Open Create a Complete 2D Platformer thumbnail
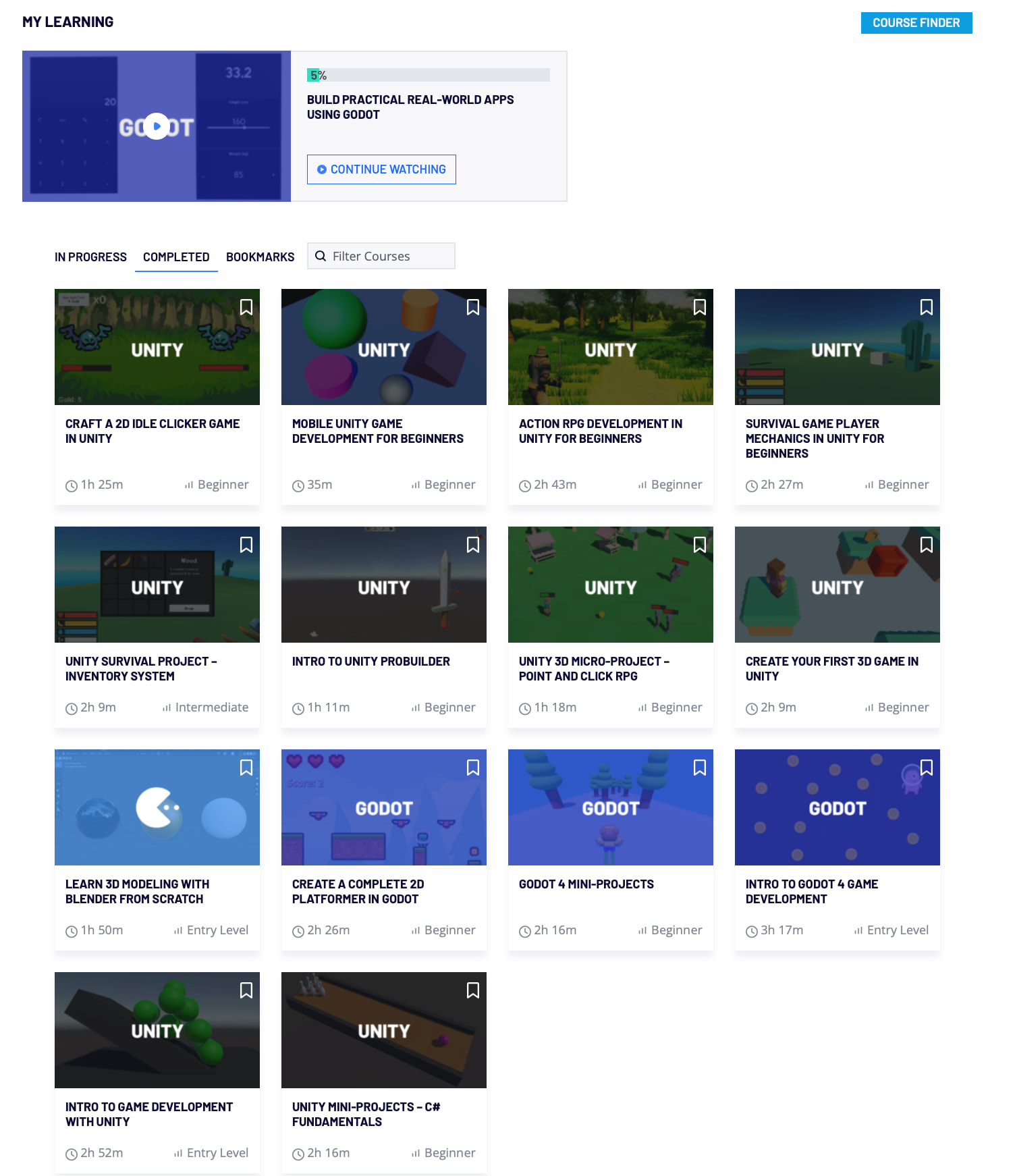The height and width of the screenshot is (1176, 1015). coord(383,807)
